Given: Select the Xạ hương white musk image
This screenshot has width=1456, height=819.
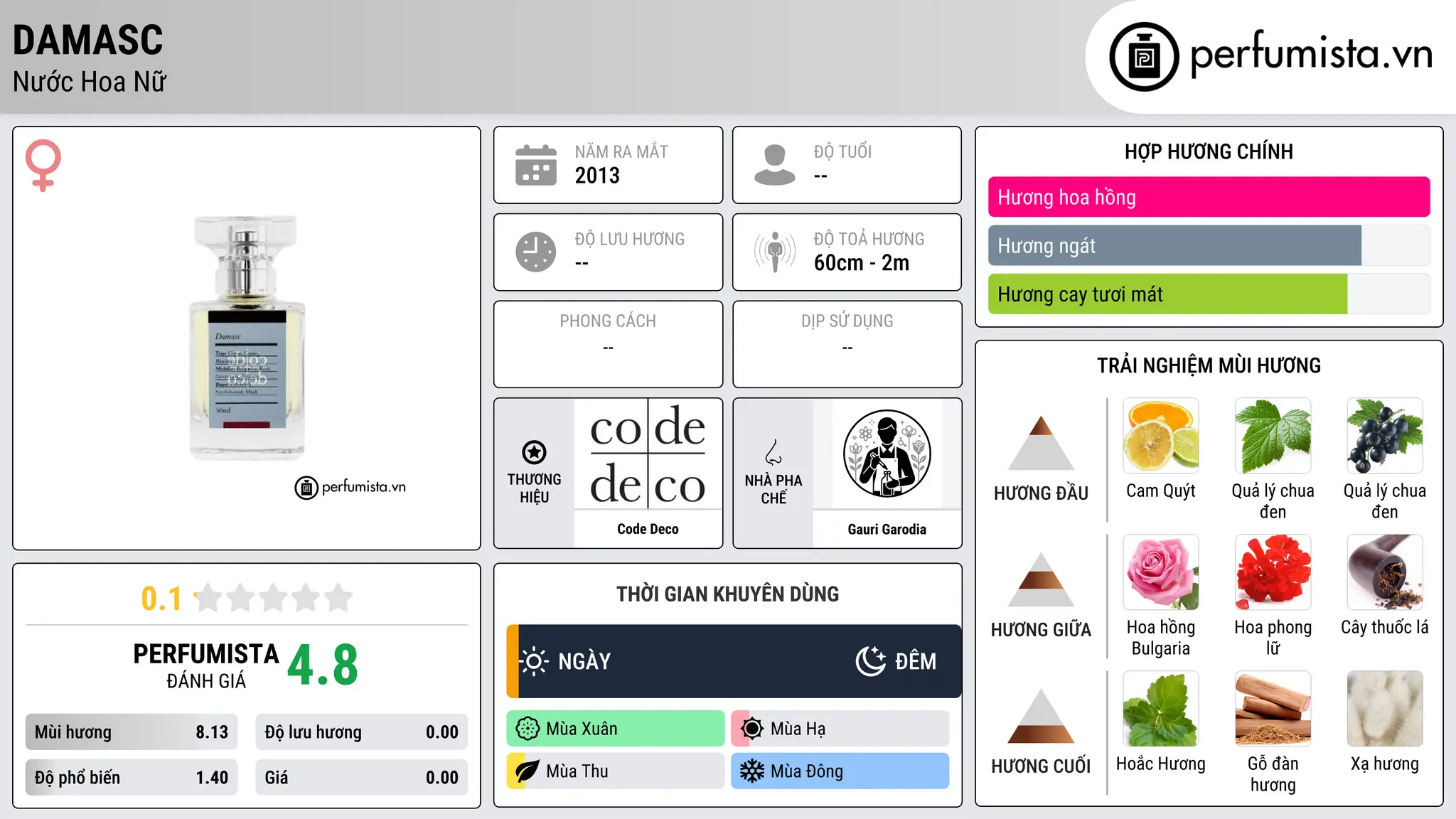Looking at the screenshot, I should [x=1385, y=709].
